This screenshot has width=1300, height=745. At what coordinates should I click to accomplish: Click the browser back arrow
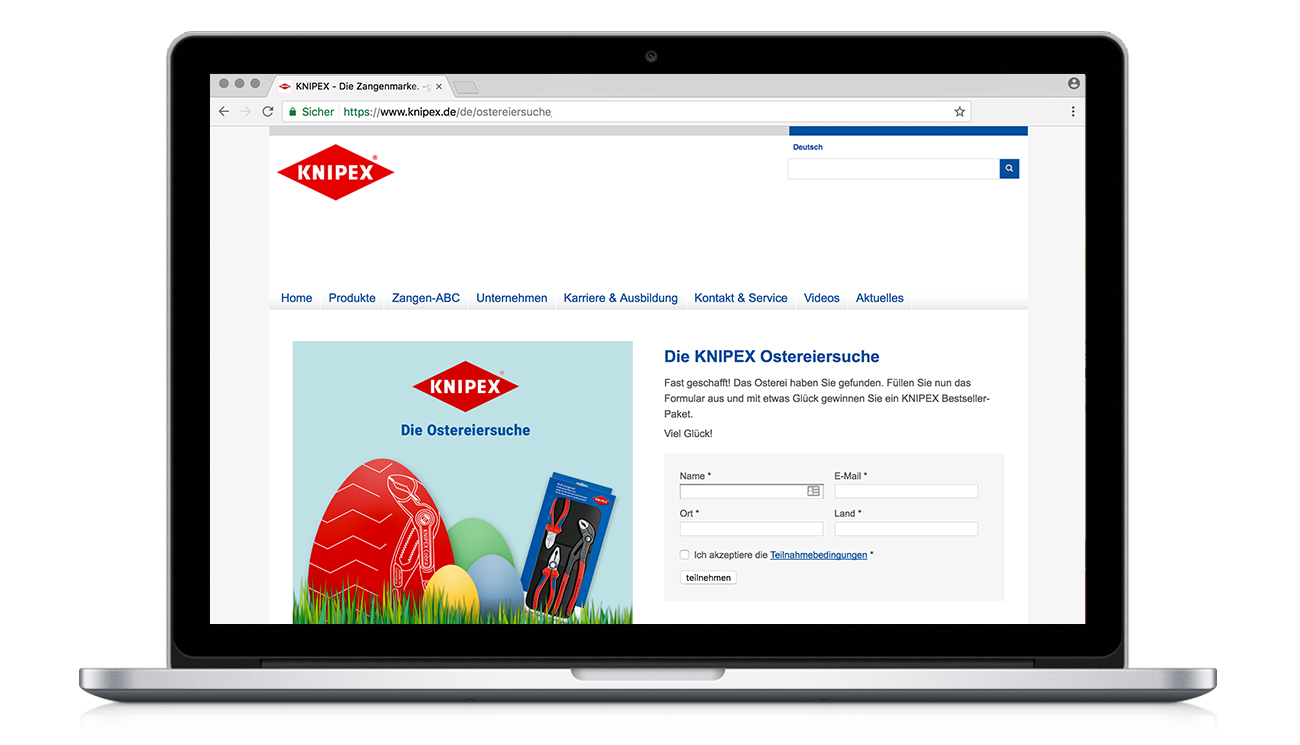tap(224, 112)
